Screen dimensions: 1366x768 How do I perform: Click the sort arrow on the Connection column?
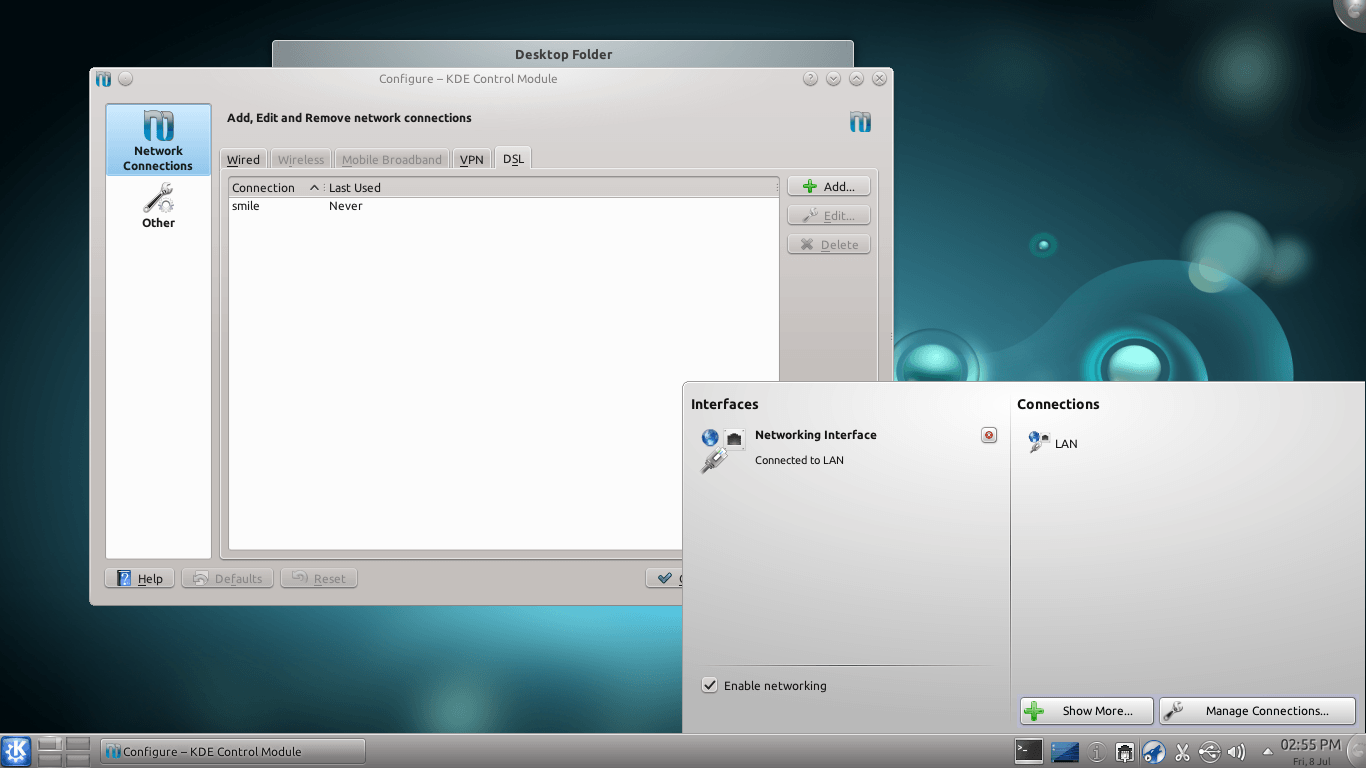[314, 188]
